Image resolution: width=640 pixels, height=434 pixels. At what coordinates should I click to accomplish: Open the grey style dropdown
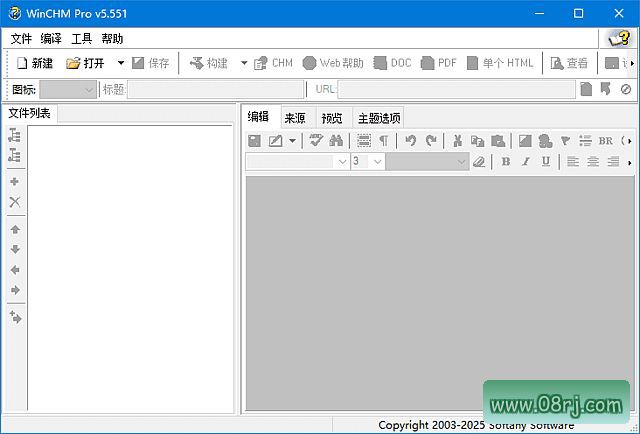427,162
